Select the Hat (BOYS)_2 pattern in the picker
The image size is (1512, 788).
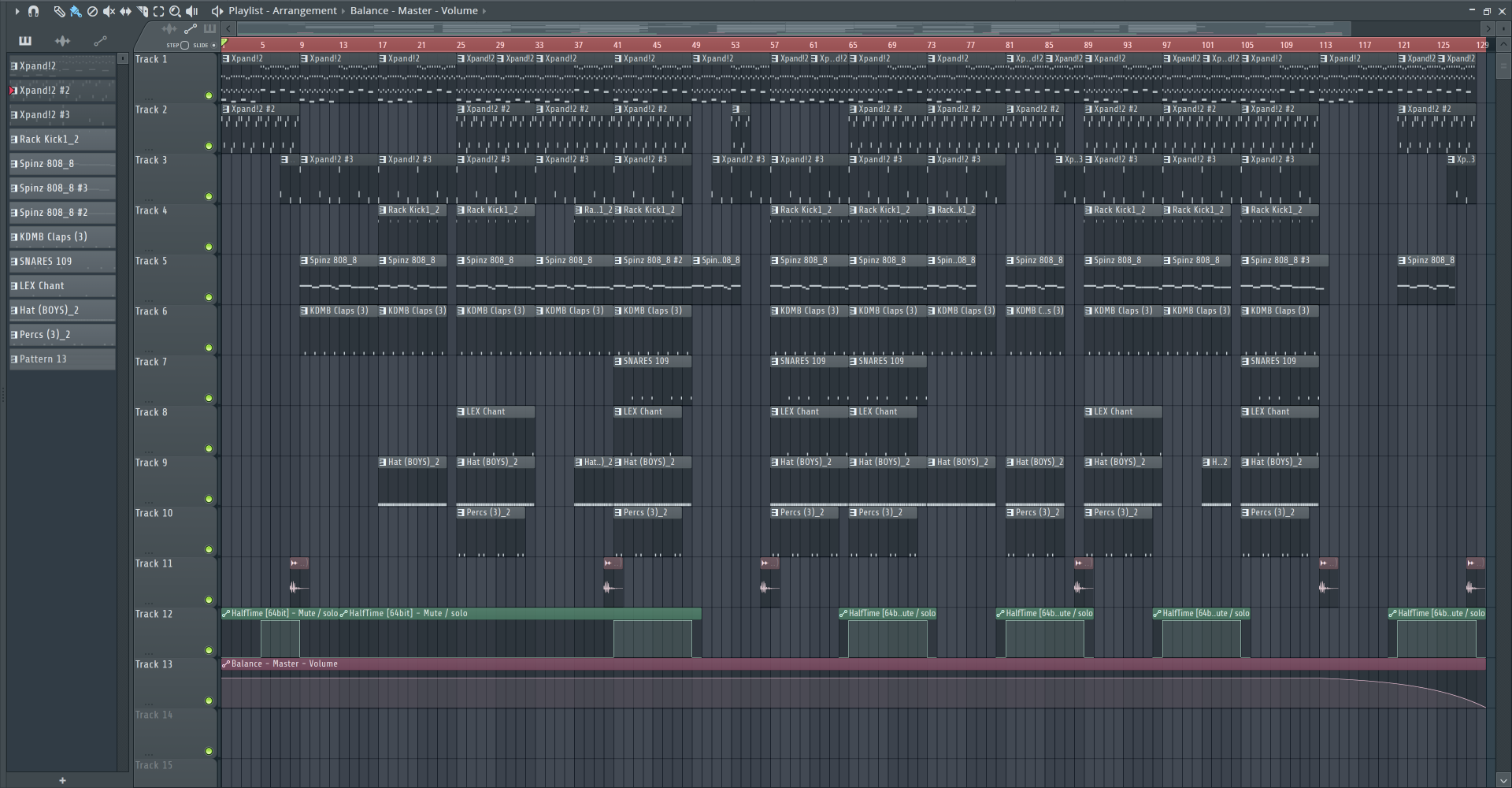pos(62,310)
